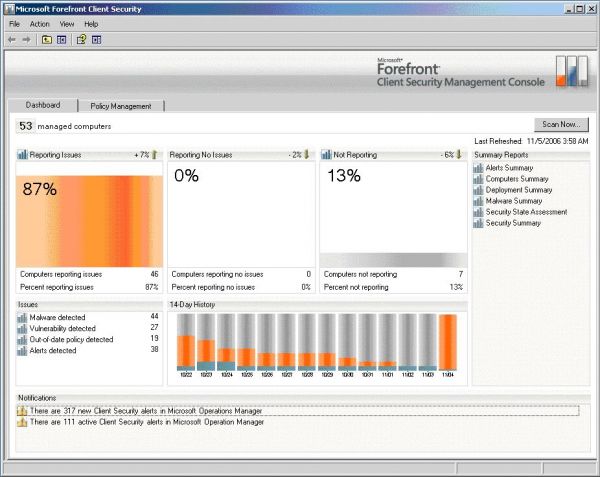Open the Security Summary report link

click(x=513, y=223)
